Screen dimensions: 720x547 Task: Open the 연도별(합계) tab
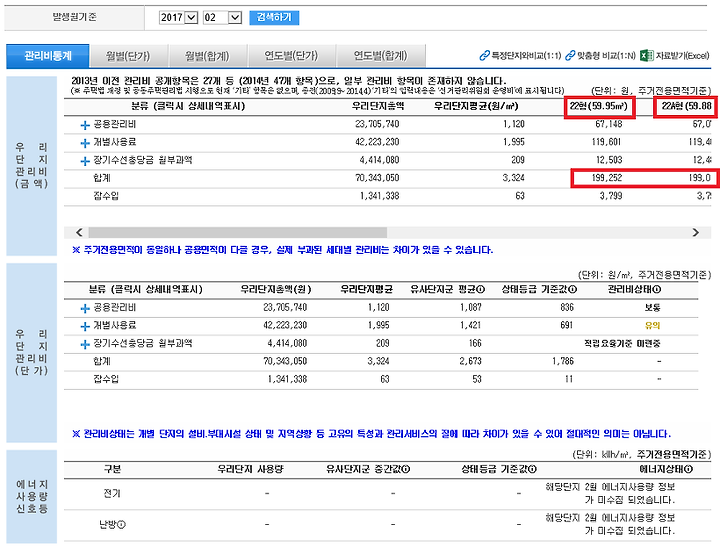(x=380, y=56)
